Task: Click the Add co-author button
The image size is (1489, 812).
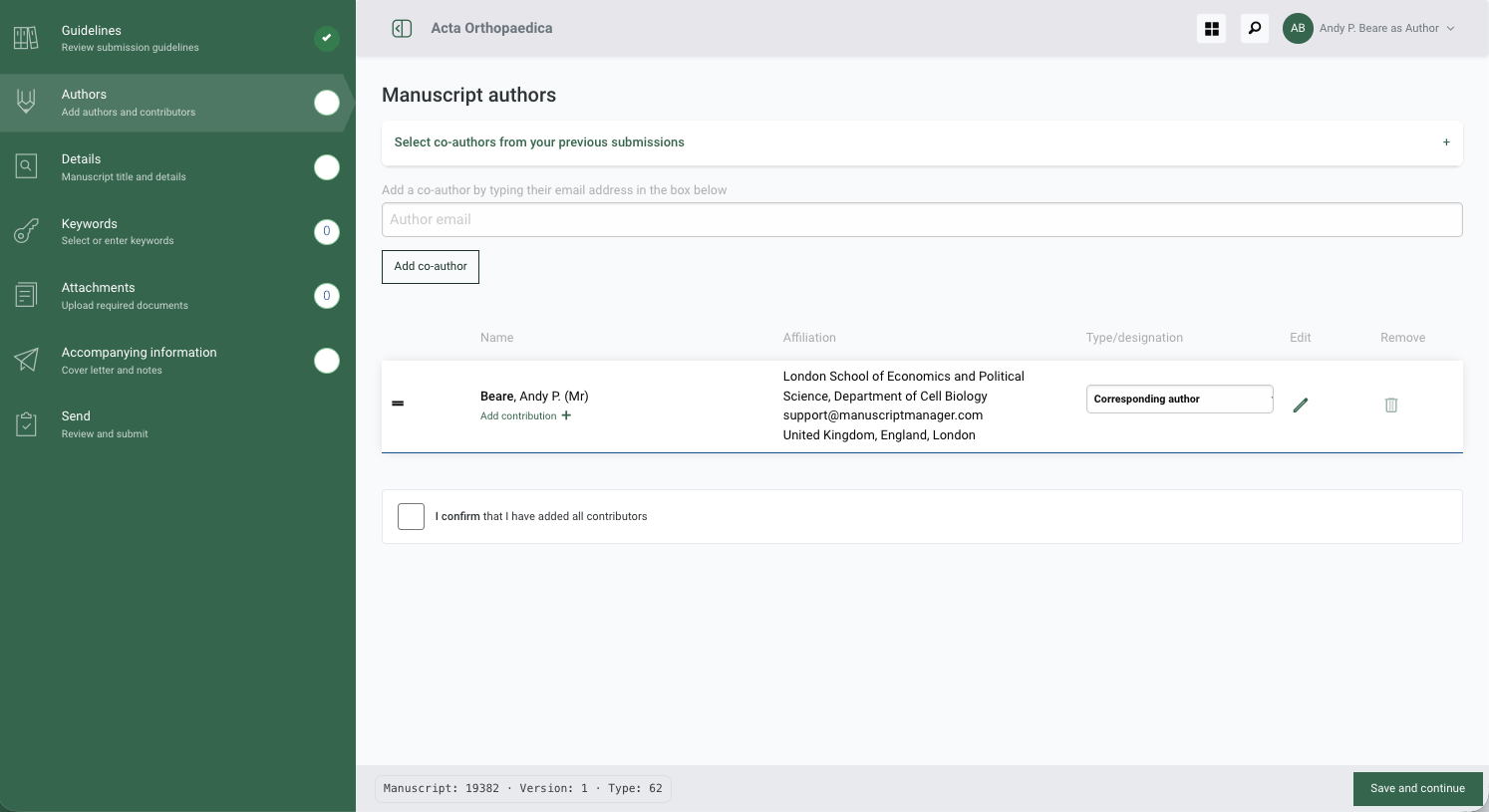Action: 431,267
